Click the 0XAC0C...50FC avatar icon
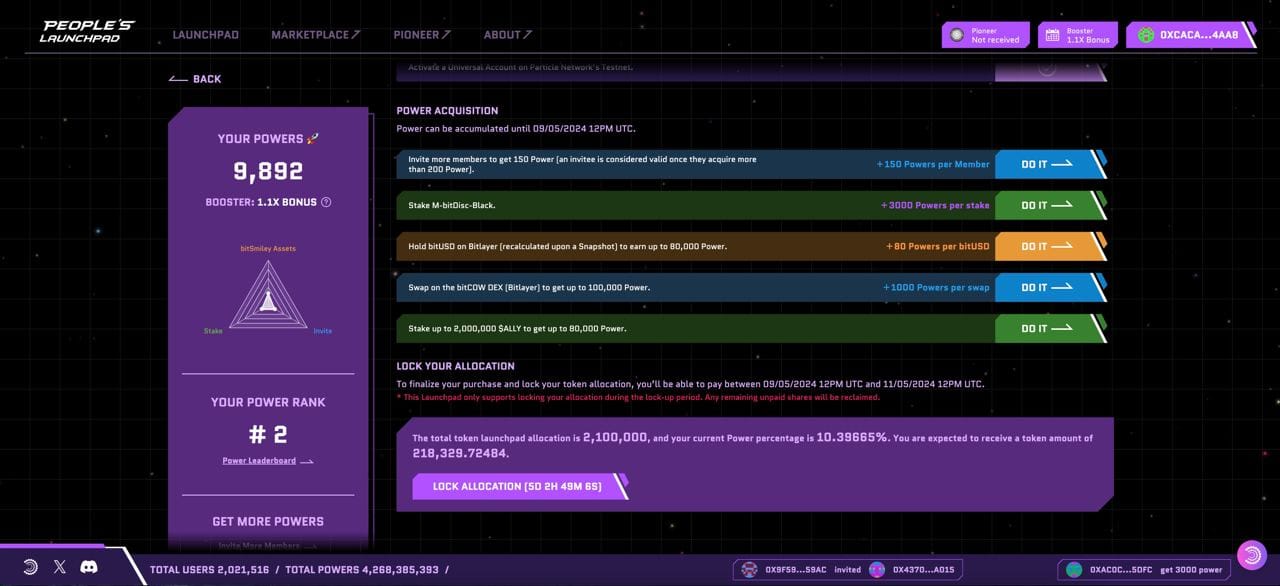Image resolution: width=1280 pixels, height=586 pixels. 1074,570
